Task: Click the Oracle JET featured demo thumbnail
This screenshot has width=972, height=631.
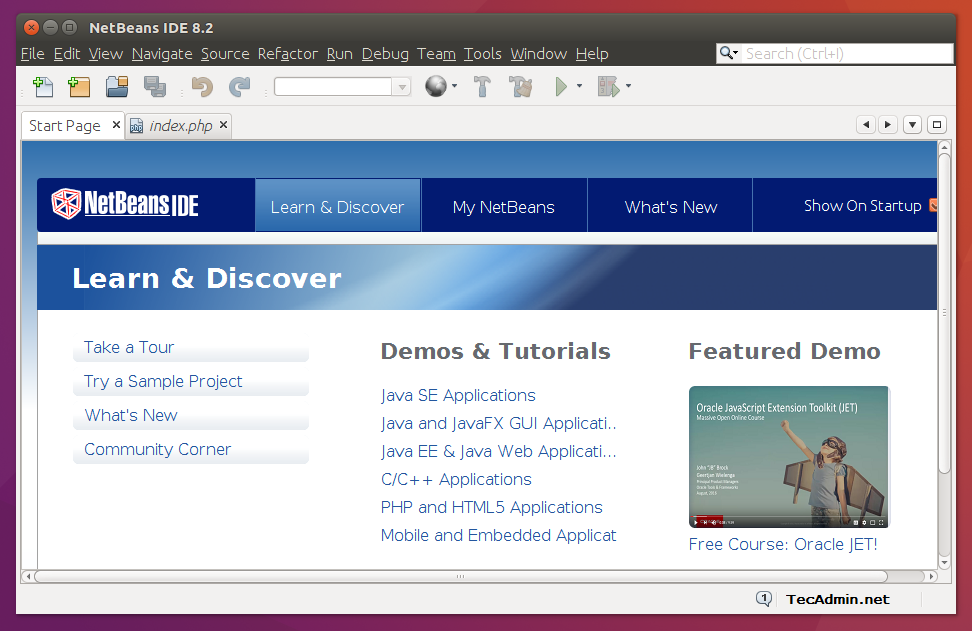Action: [789, 457]
